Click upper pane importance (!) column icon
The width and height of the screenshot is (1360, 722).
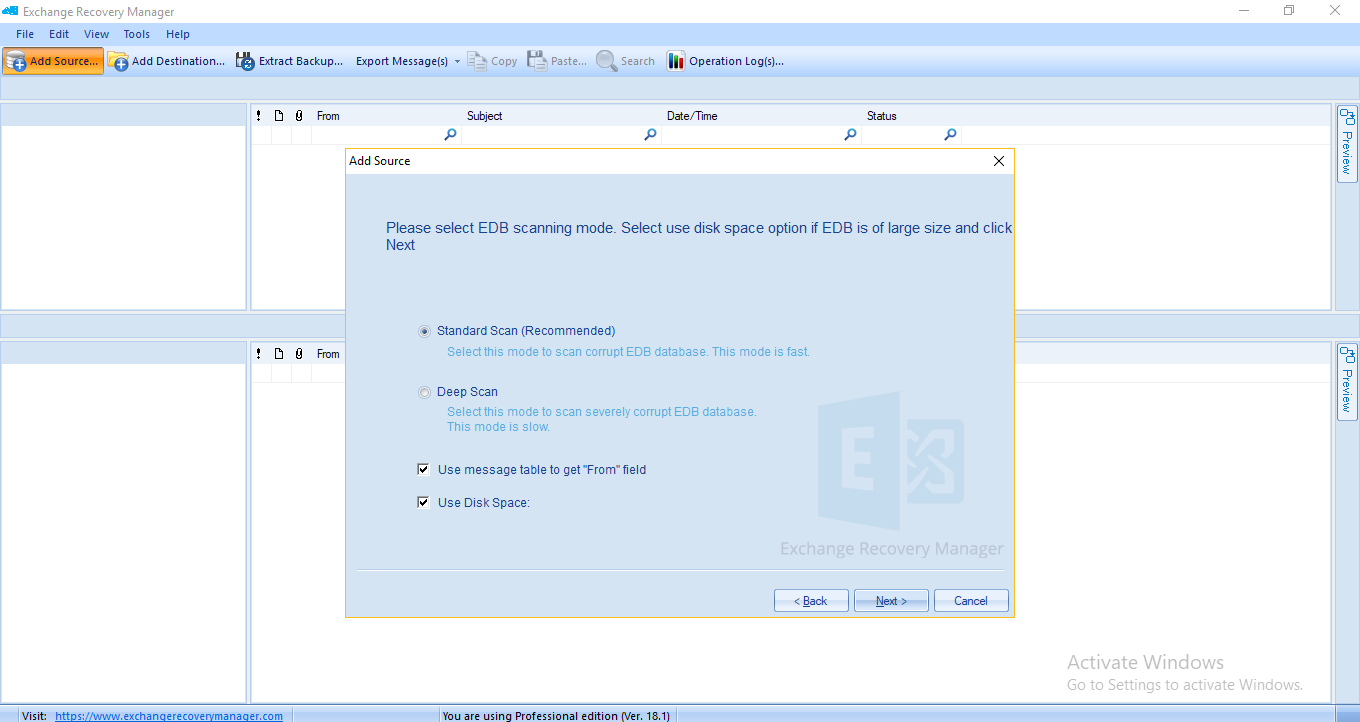(x=259, y=116)
